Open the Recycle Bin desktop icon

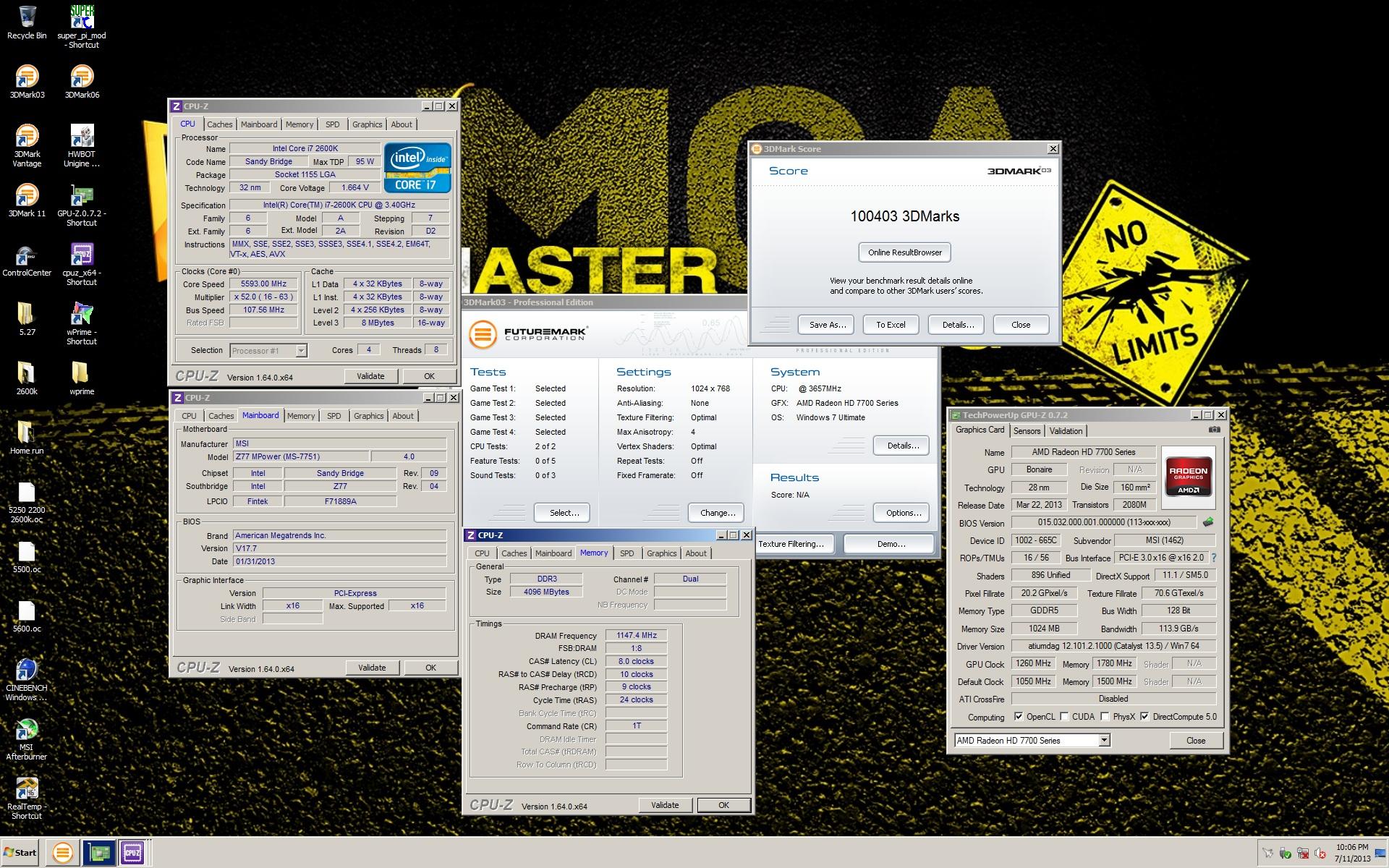click(x=27, y=22)
